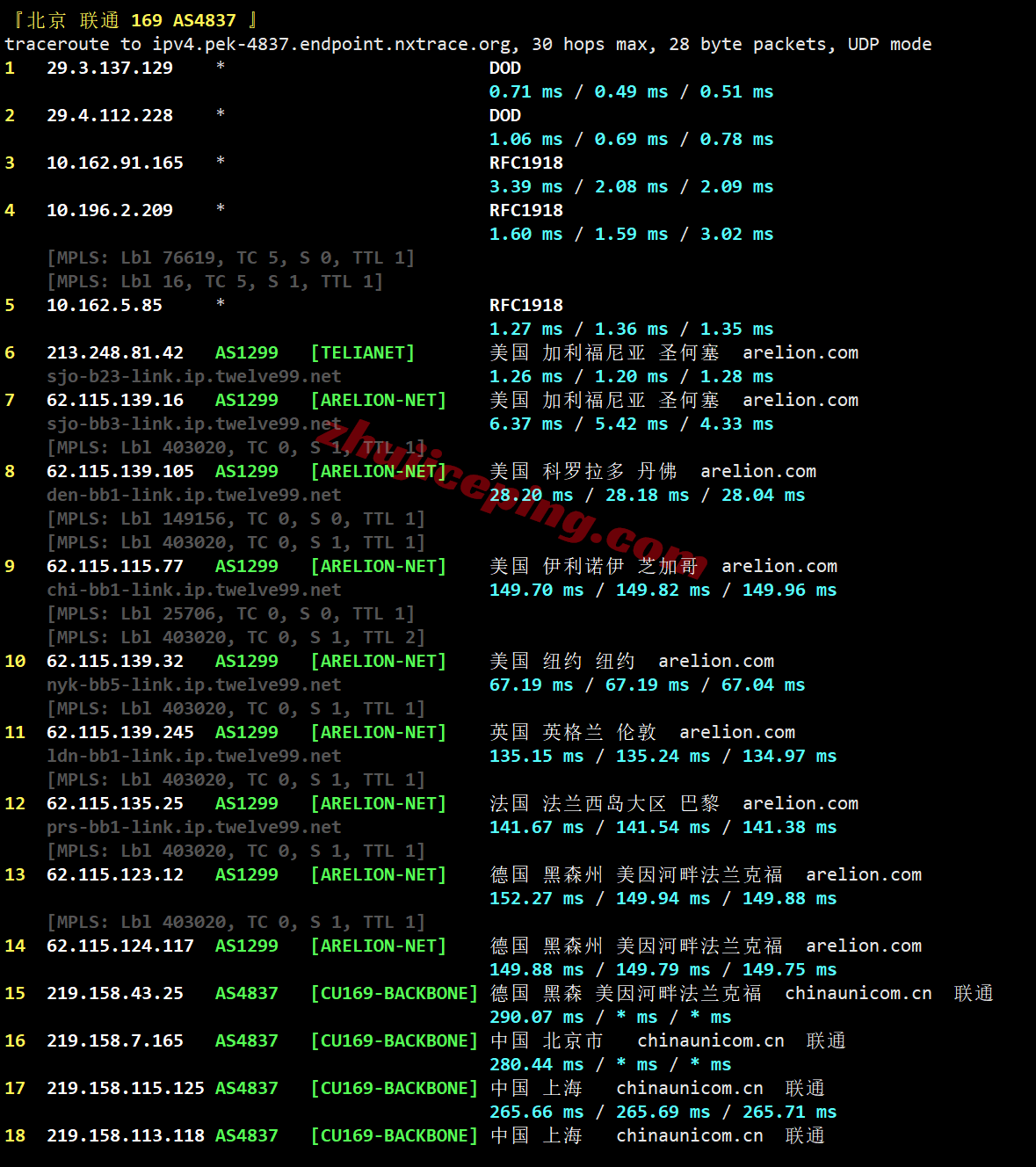Select IP address 62.115.123.12
The image size is (1036, 1167).
coord(115,874)
